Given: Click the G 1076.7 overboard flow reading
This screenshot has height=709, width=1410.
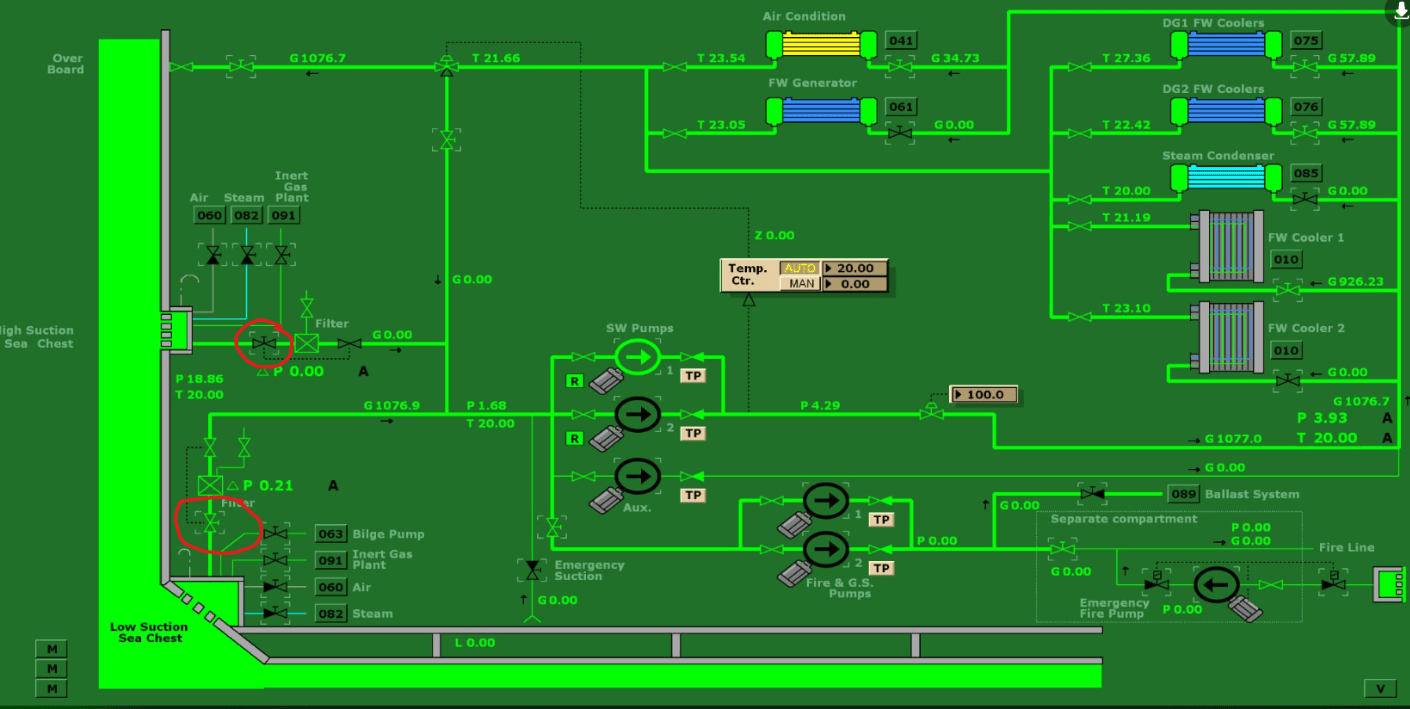Looking at the screenshot, I should pos(318,58).
